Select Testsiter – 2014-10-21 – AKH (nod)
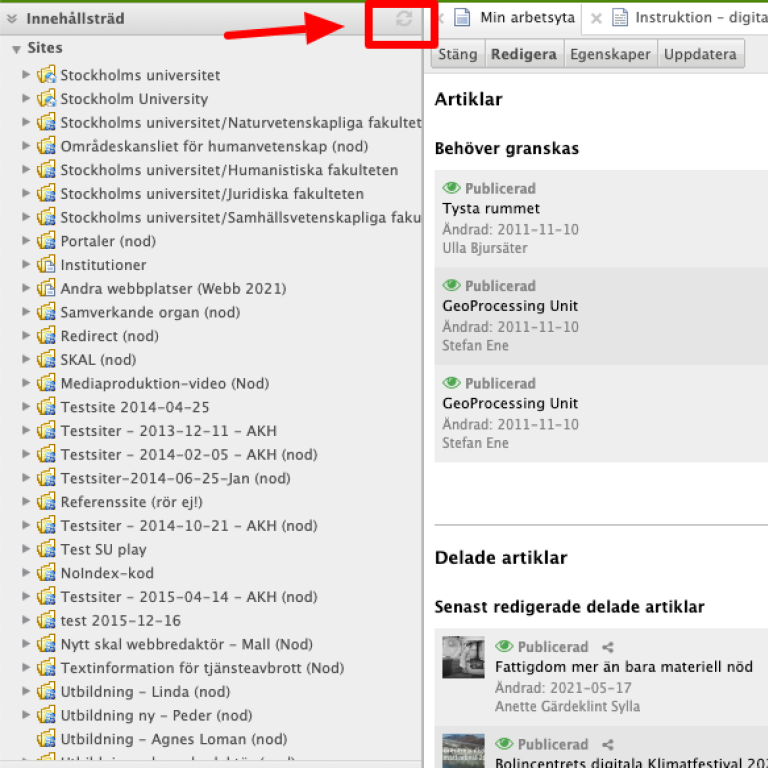The height and width of the screenshot is (768, 768). click(x=189, y=526)
